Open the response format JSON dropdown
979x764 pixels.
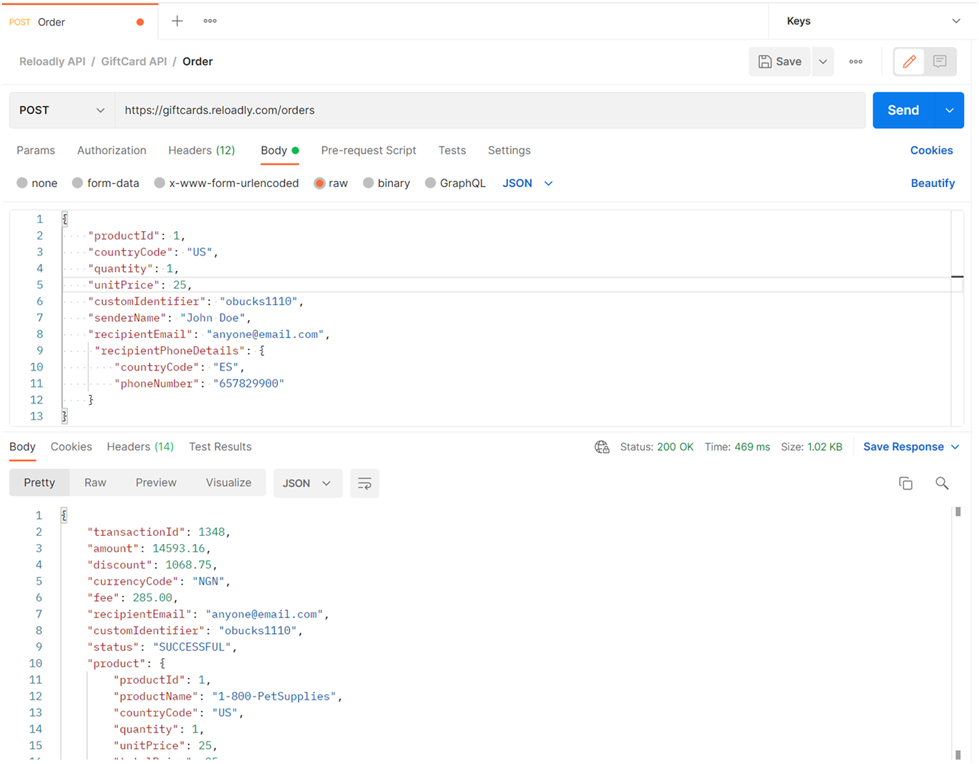[x=307, y=483]
